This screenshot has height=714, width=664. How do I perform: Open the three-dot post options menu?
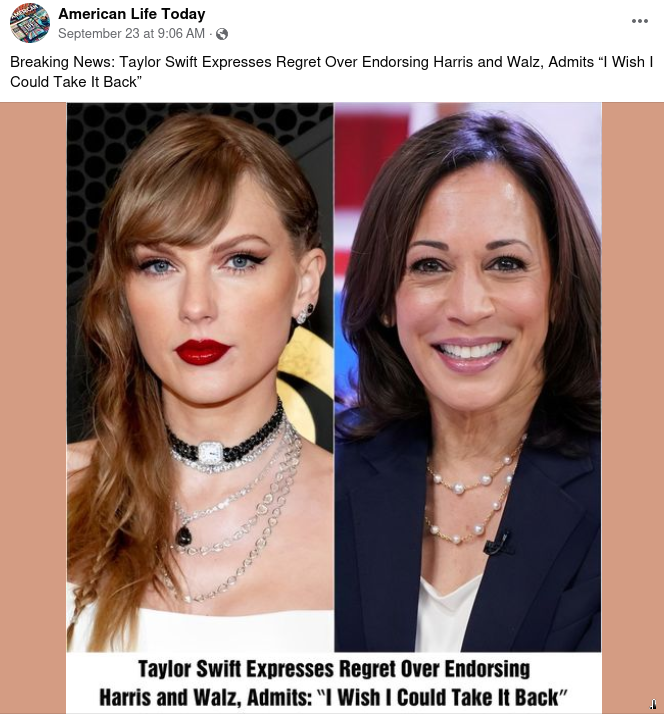coord(640,21)
